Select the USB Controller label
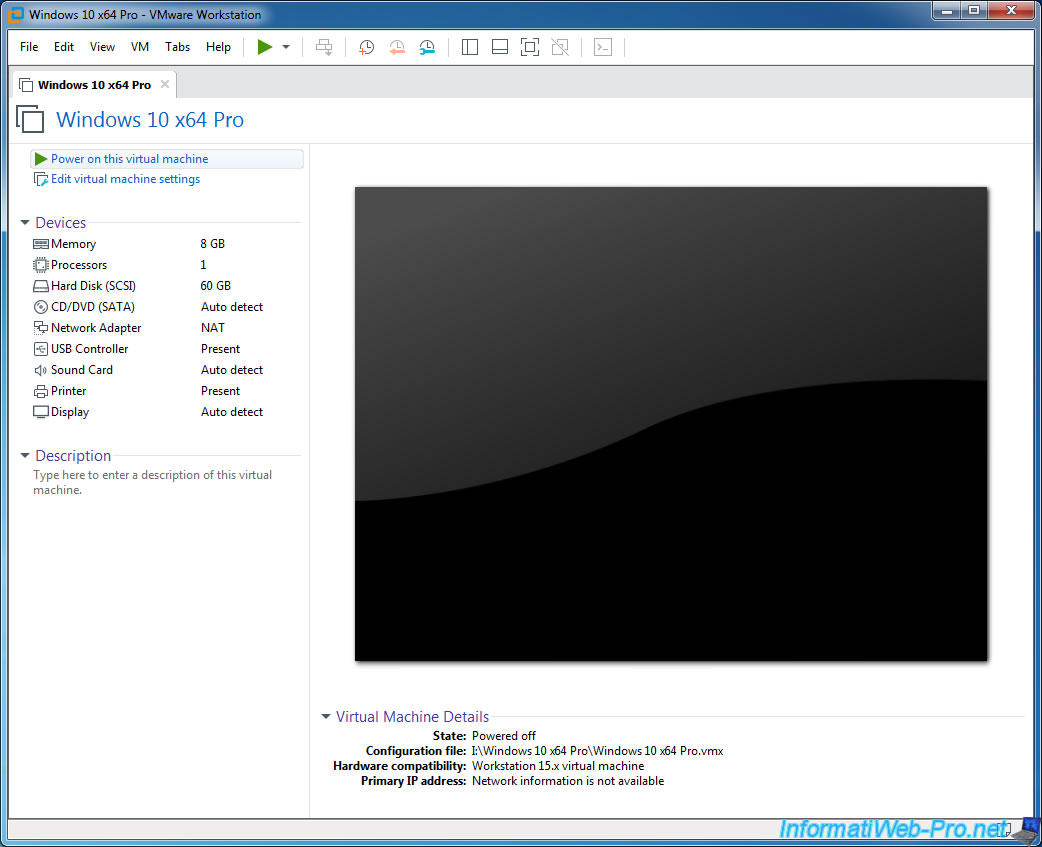 tap(89, 349)
